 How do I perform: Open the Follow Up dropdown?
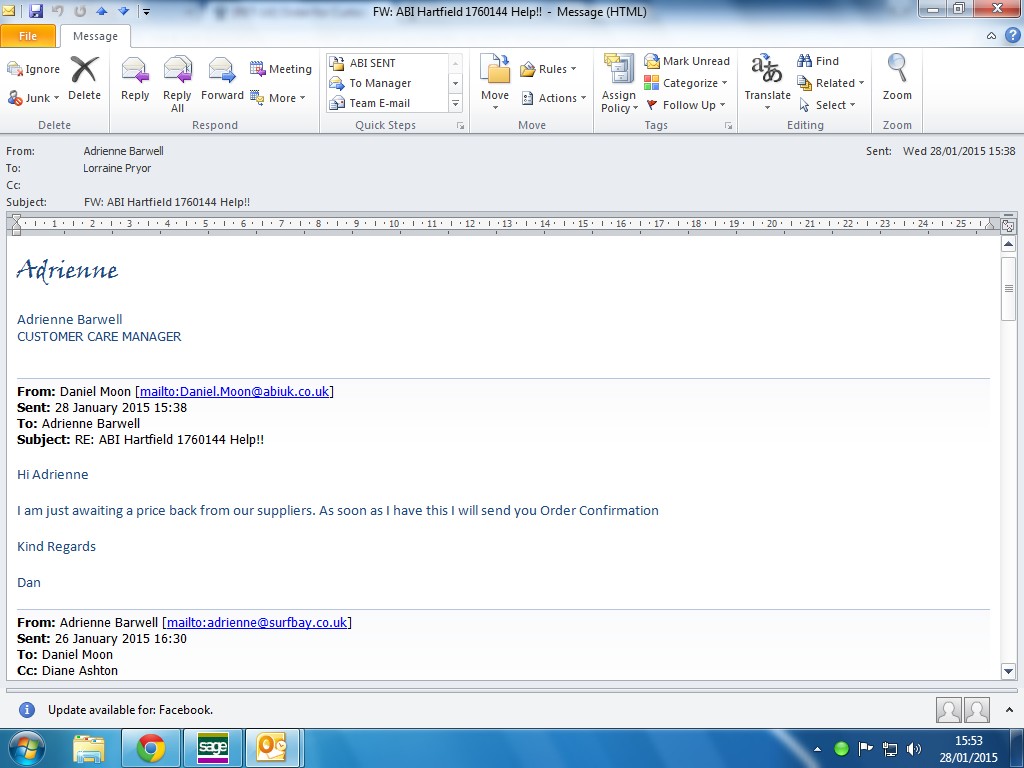(687, 105)
